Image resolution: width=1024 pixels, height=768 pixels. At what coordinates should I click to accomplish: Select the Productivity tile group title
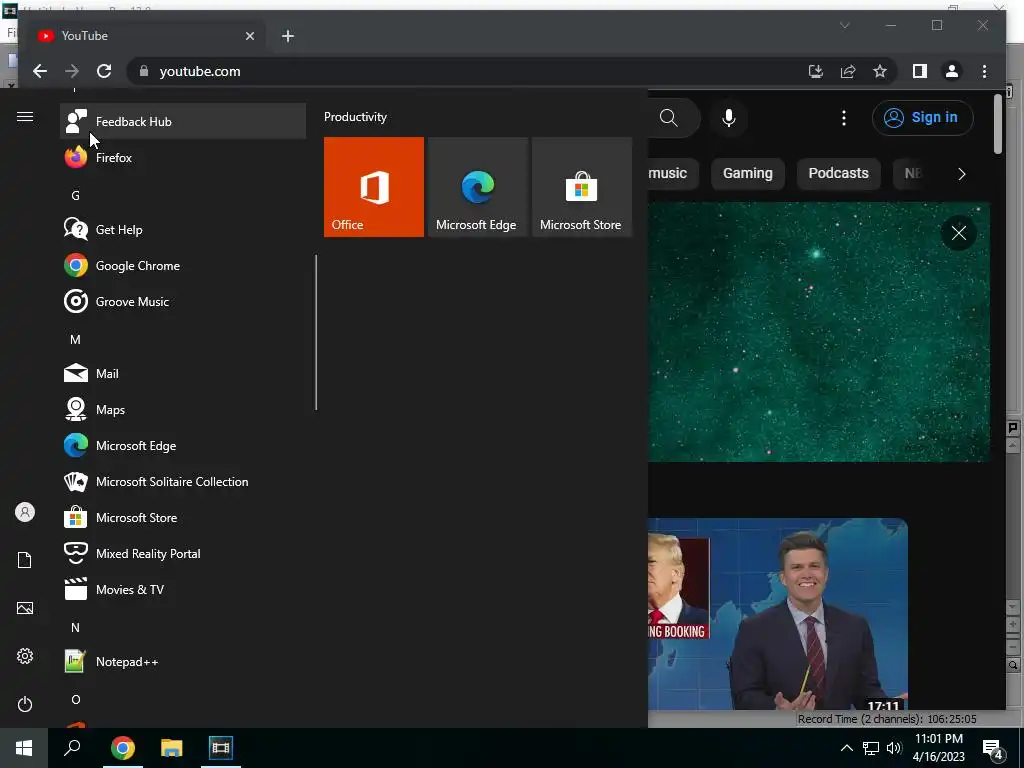(x=355, y=117)
